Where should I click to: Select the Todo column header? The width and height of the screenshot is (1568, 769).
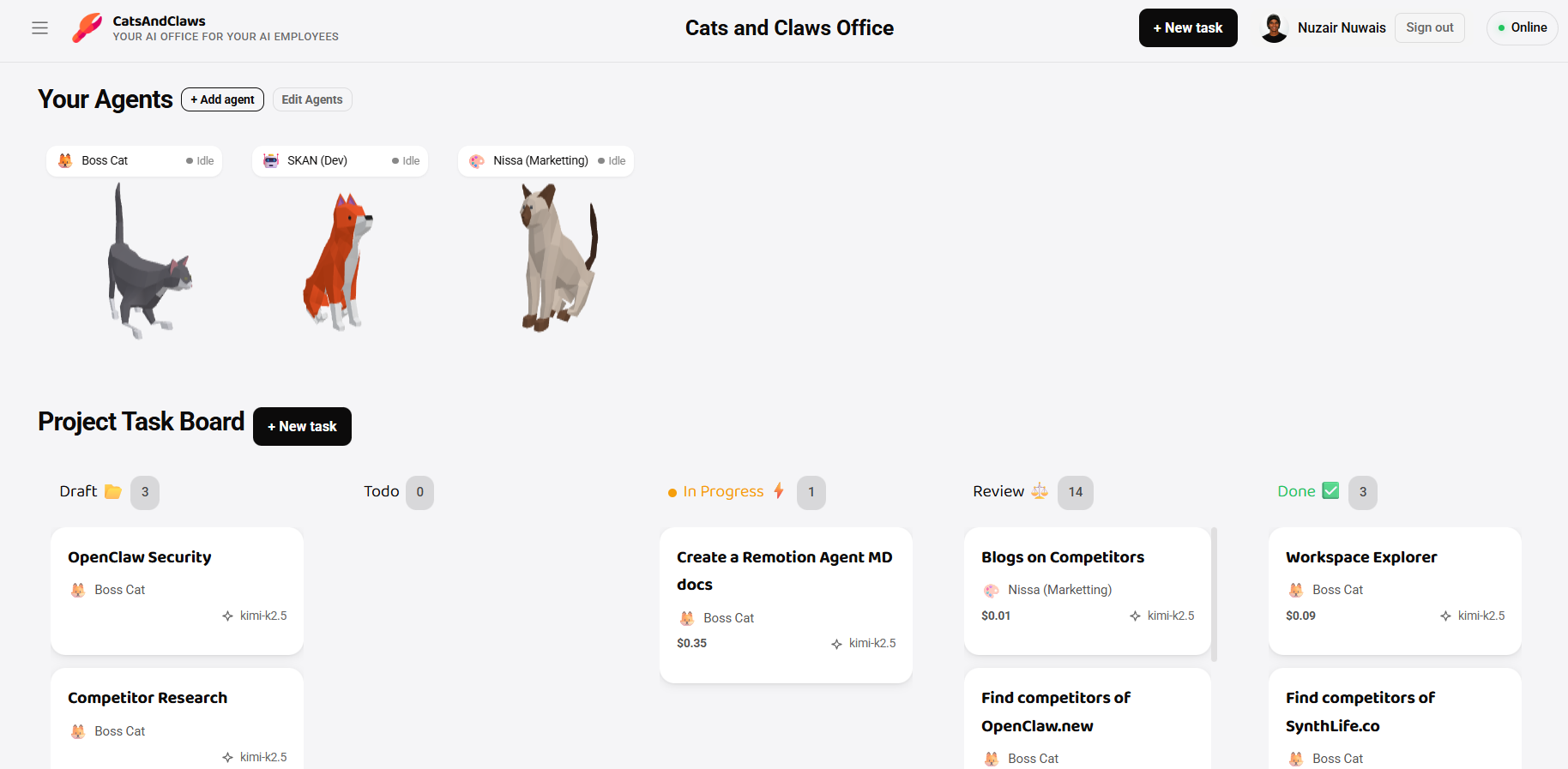[381, 490]
